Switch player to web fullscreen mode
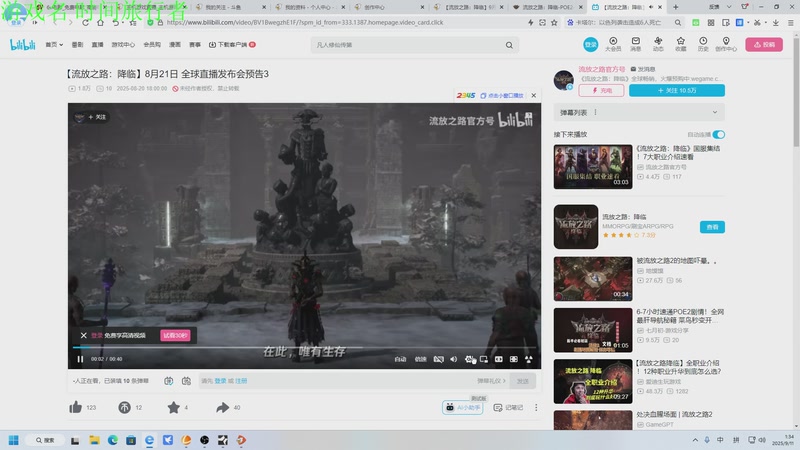The height and width of the screenshot is (450, 800). 514,359
